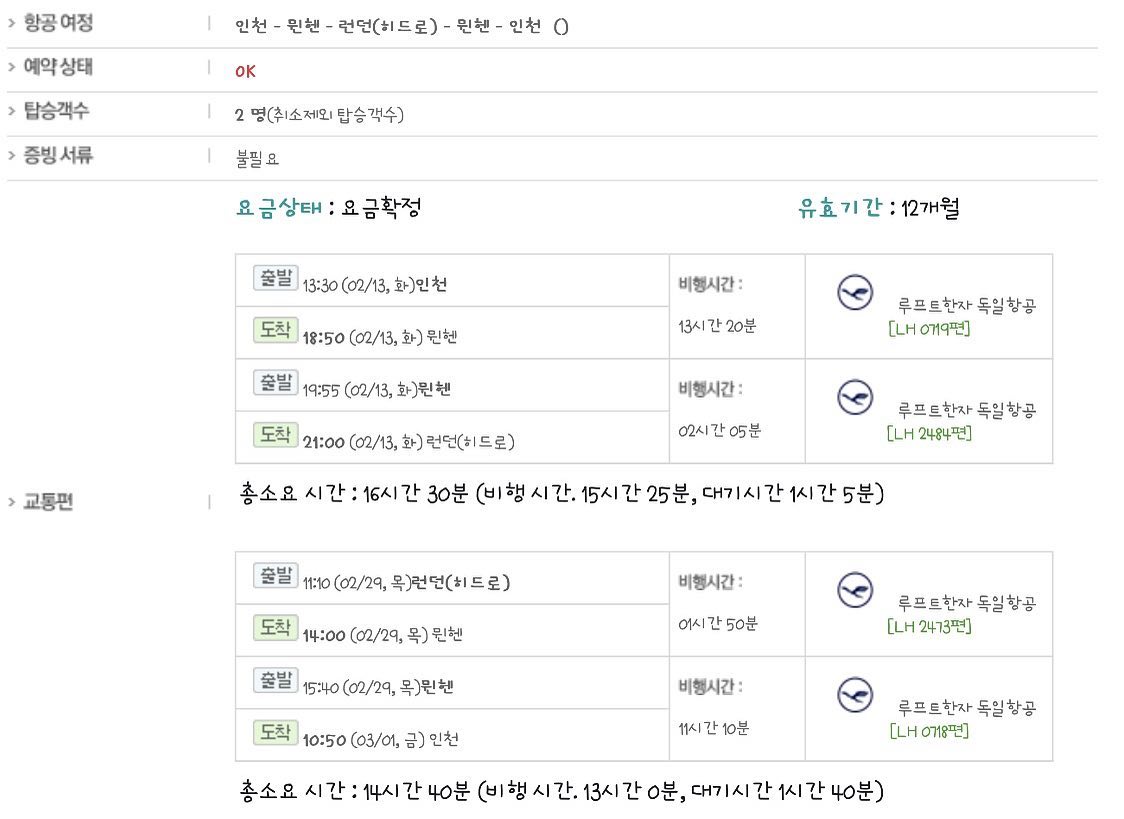The height and width of the screenshot is (819, 1124).
Task: Open flight number link LH 0719편
Action: (929, 328)
